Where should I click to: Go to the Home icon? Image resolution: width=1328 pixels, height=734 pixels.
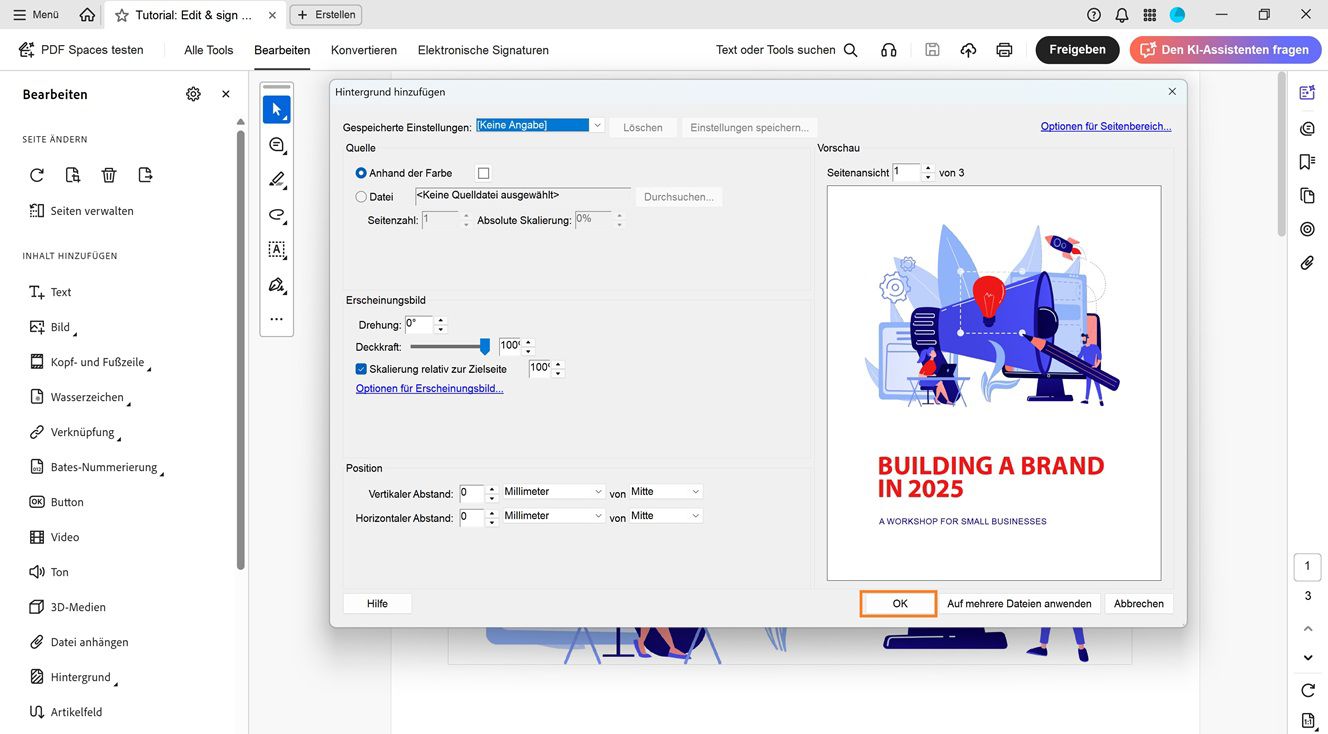(88, 15)
